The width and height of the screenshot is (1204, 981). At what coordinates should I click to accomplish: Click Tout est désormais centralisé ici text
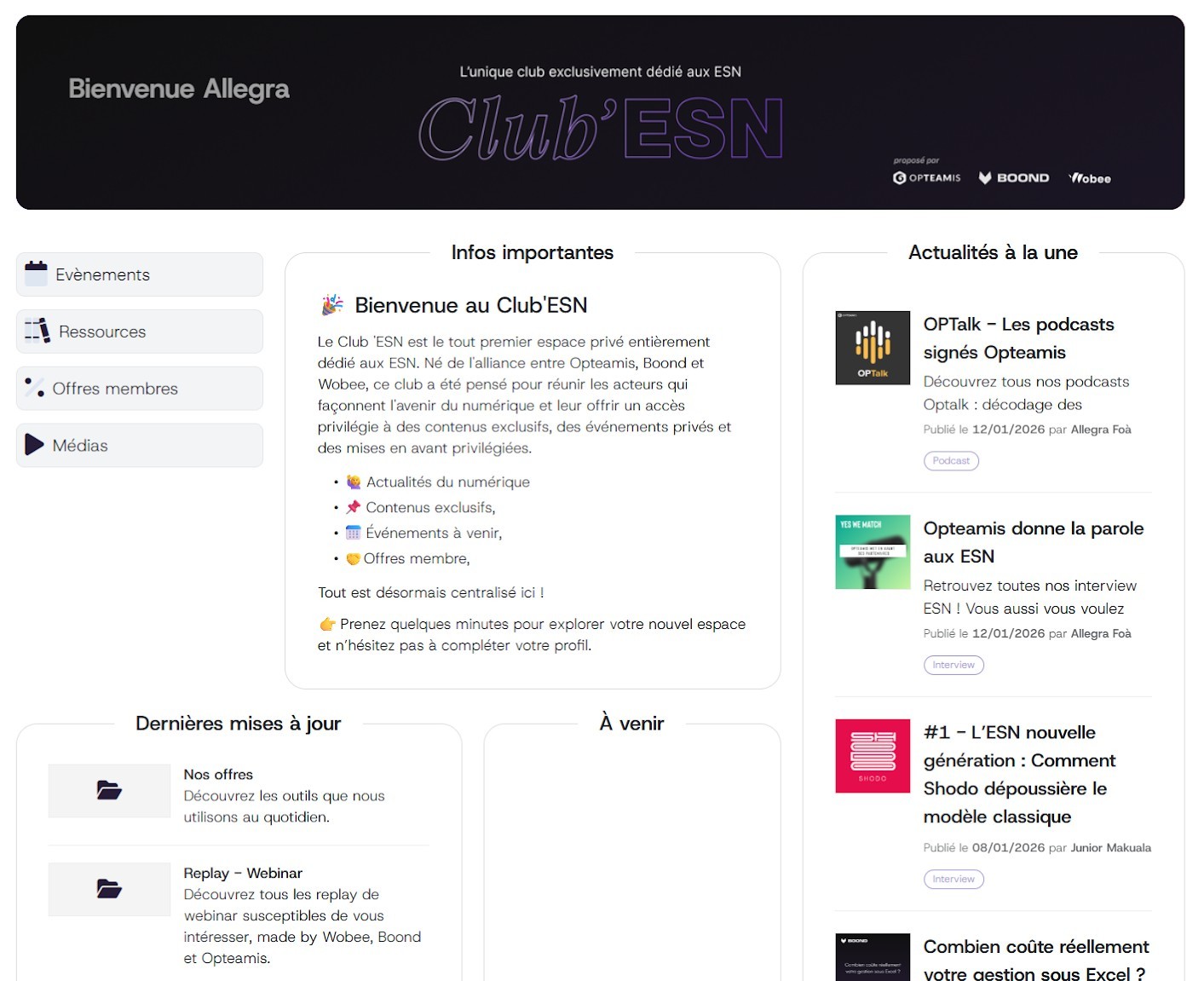[431, 592]
